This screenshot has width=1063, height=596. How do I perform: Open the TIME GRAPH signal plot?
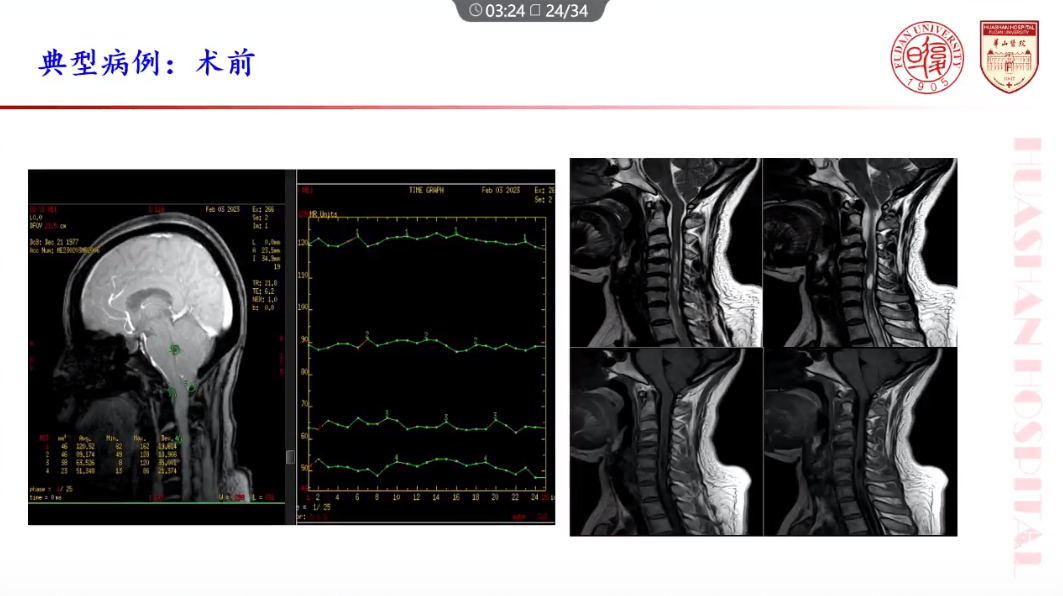426,347
